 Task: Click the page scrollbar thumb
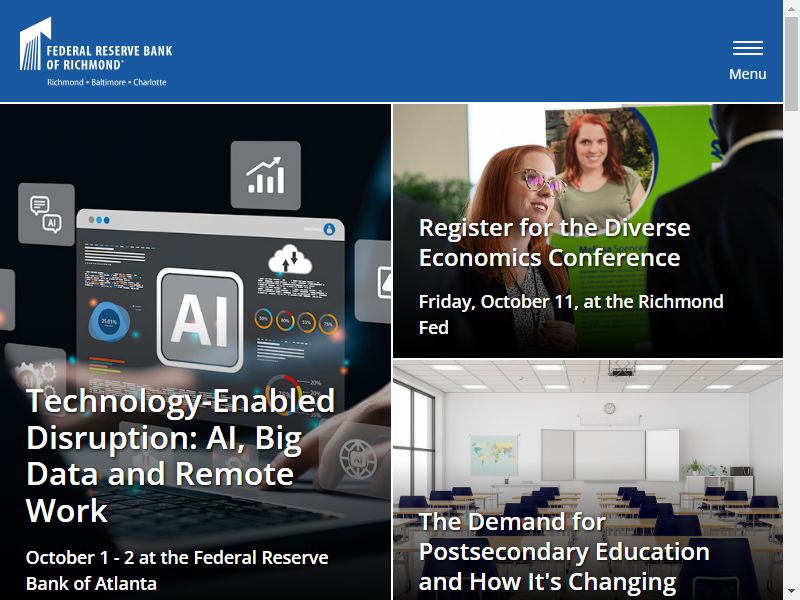click(791, 63)
